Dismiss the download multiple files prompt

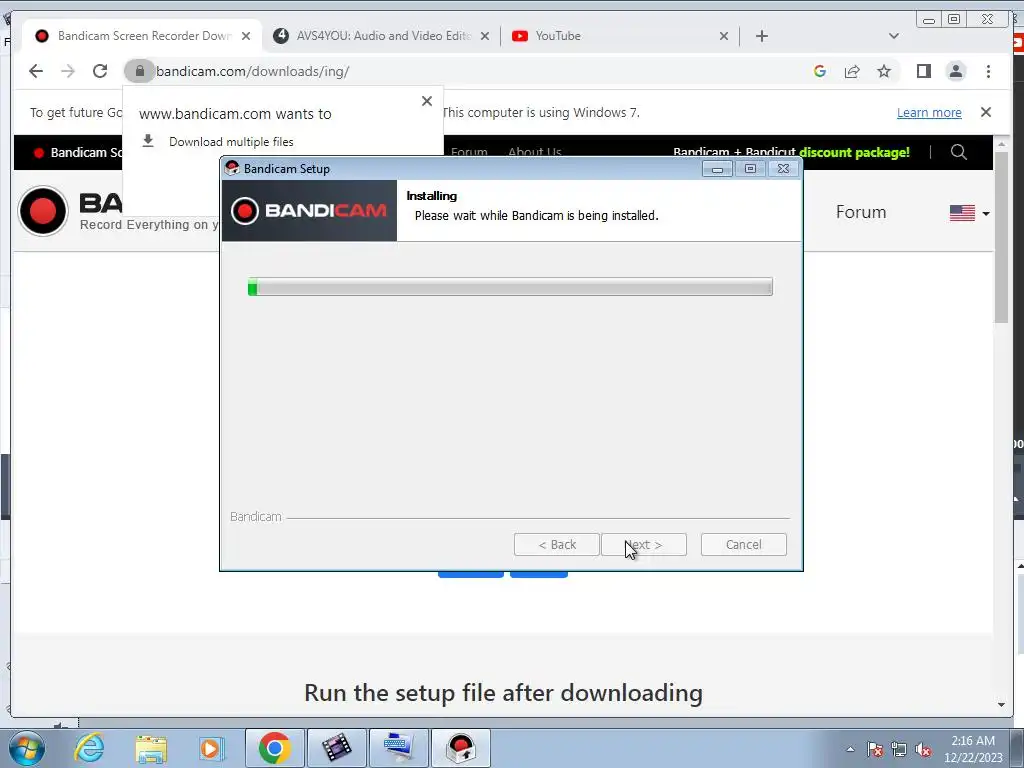click(x=426, y=101)
